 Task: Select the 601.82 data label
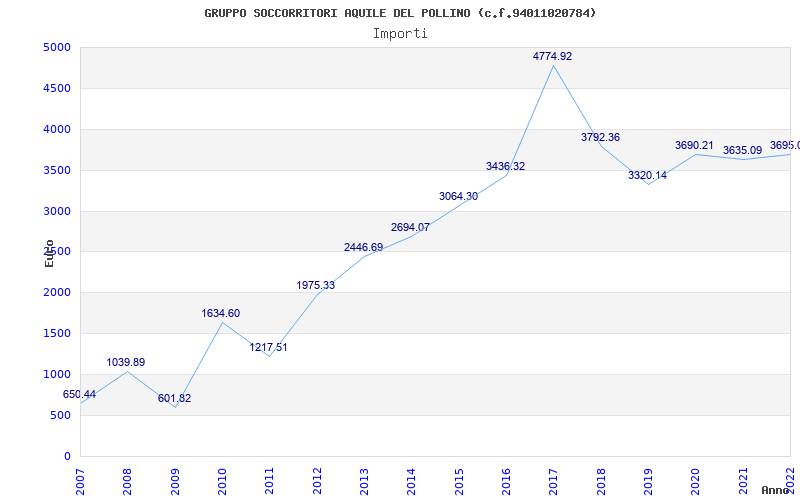tap(174, 398)
